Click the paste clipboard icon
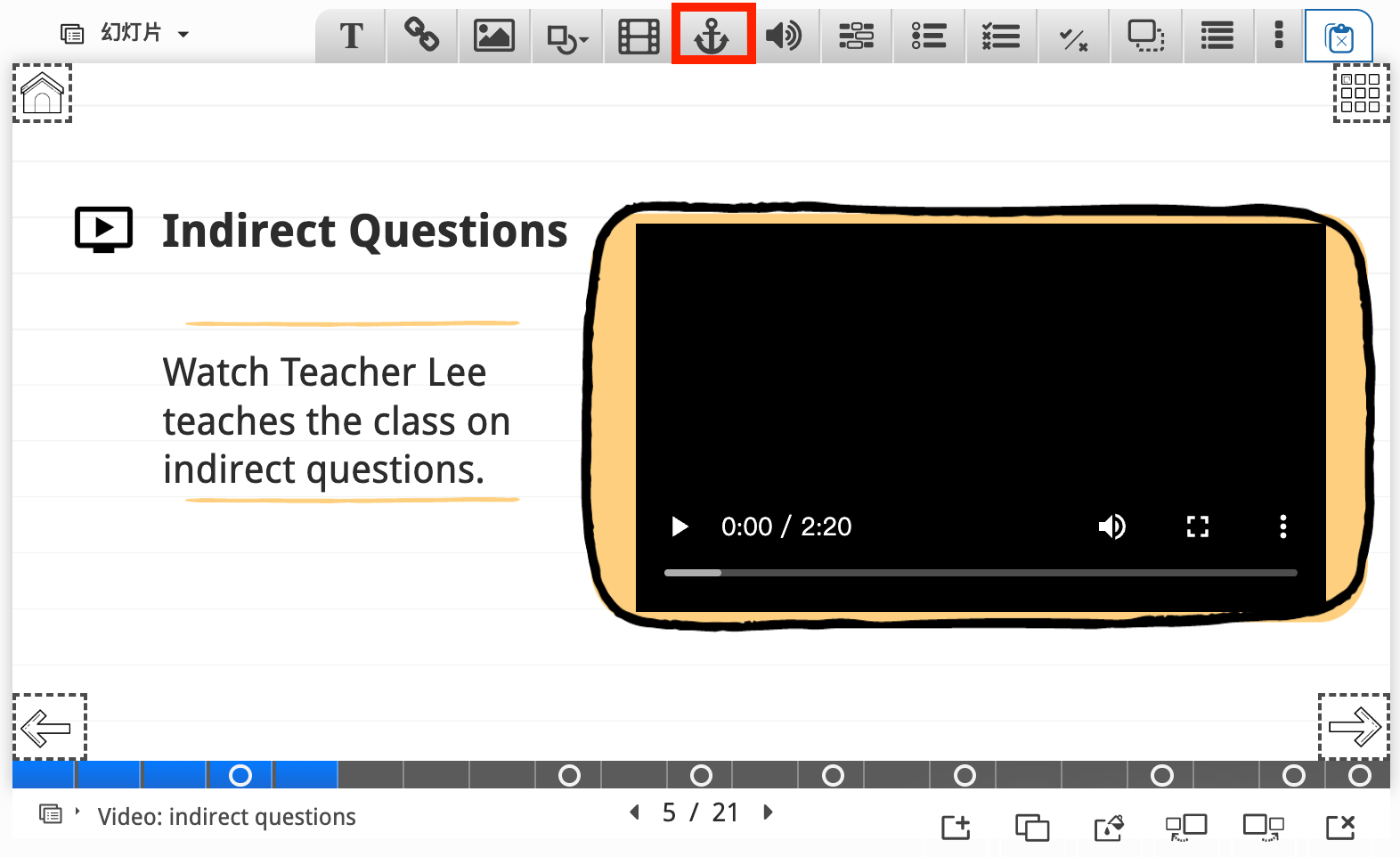1400x857 pixels. point(1339,37)
